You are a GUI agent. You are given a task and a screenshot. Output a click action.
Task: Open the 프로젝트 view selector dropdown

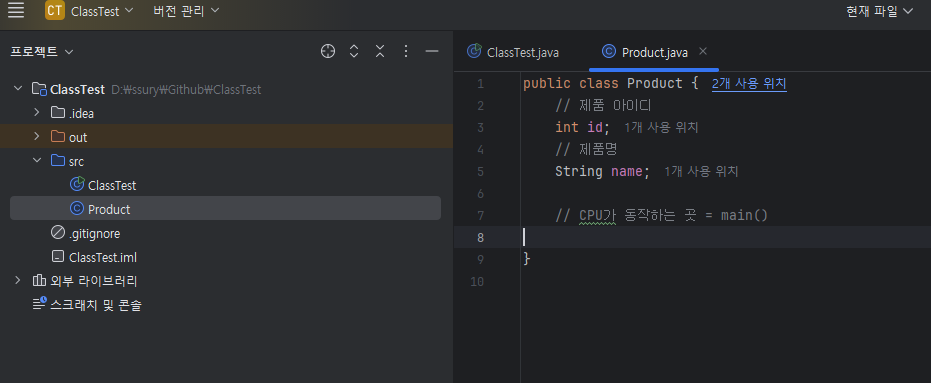pos(42,52)
